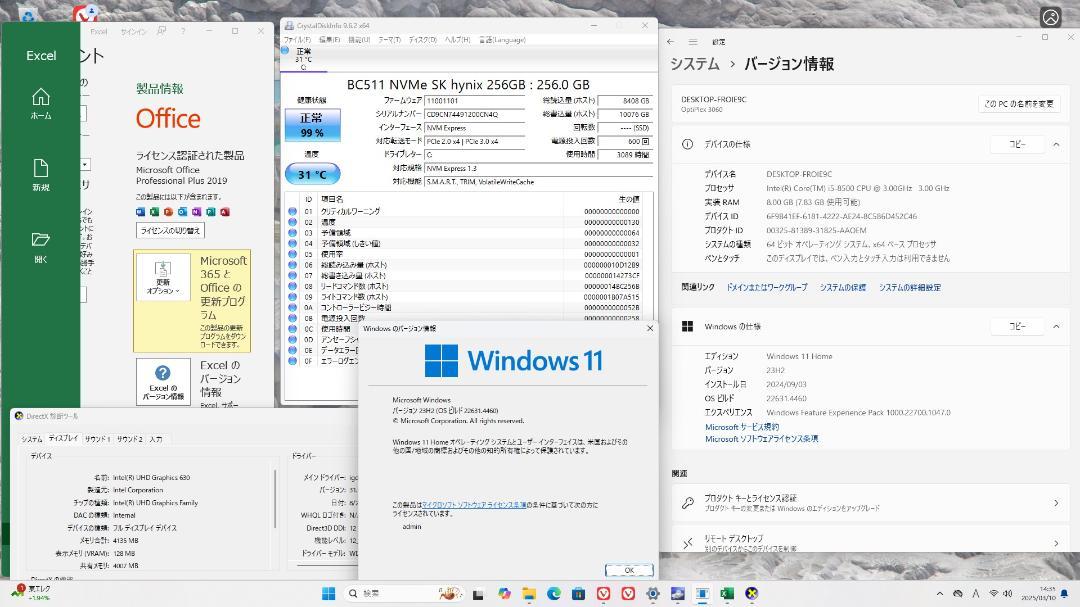Click the taskbar search box
This screenshot has height=607, width=1080.
[403, 594]
